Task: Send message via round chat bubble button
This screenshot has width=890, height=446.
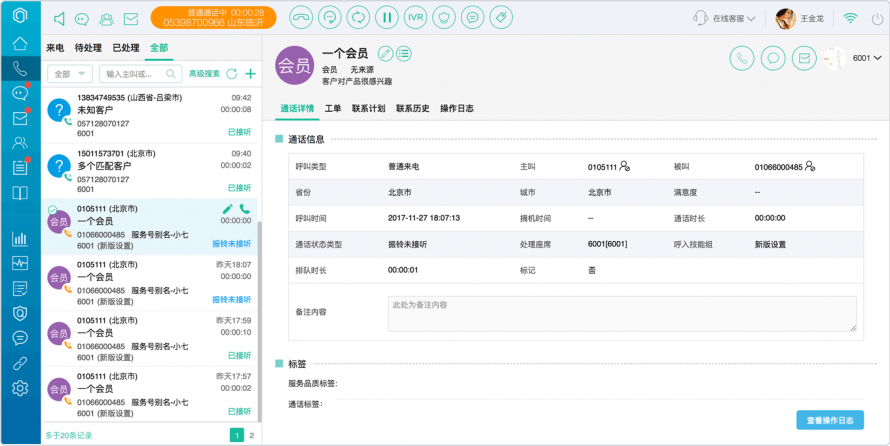Action: pyautogui.click(x=773, y=58)
